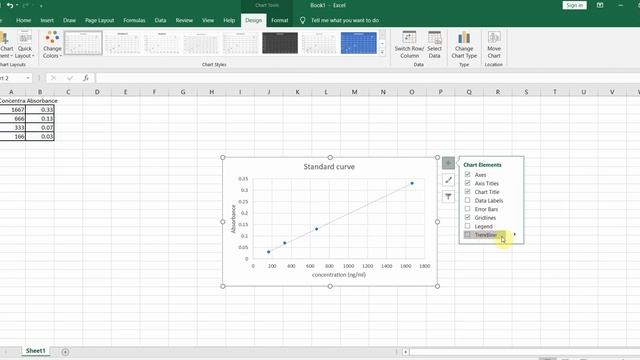Move chart styles gallery up one row

pos(382,35)
